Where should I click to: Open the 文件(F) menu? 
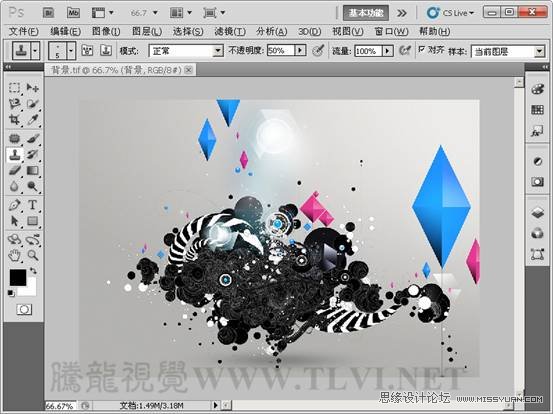click(x=24, y=31)
